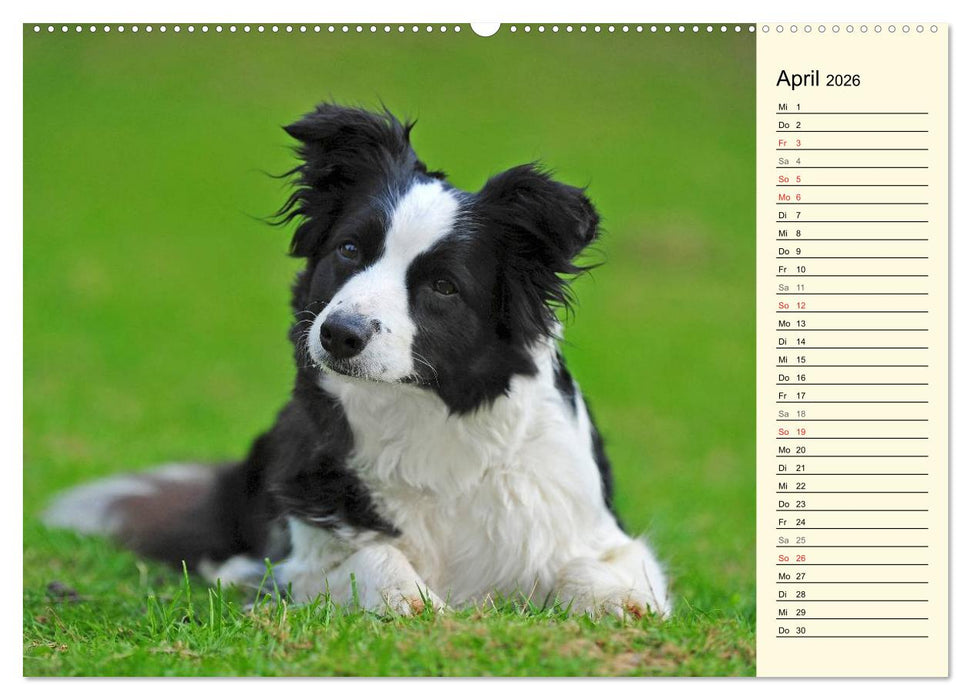Select the red So 26 entry
The height and width of the screenshot is (700, 971).
790,557
